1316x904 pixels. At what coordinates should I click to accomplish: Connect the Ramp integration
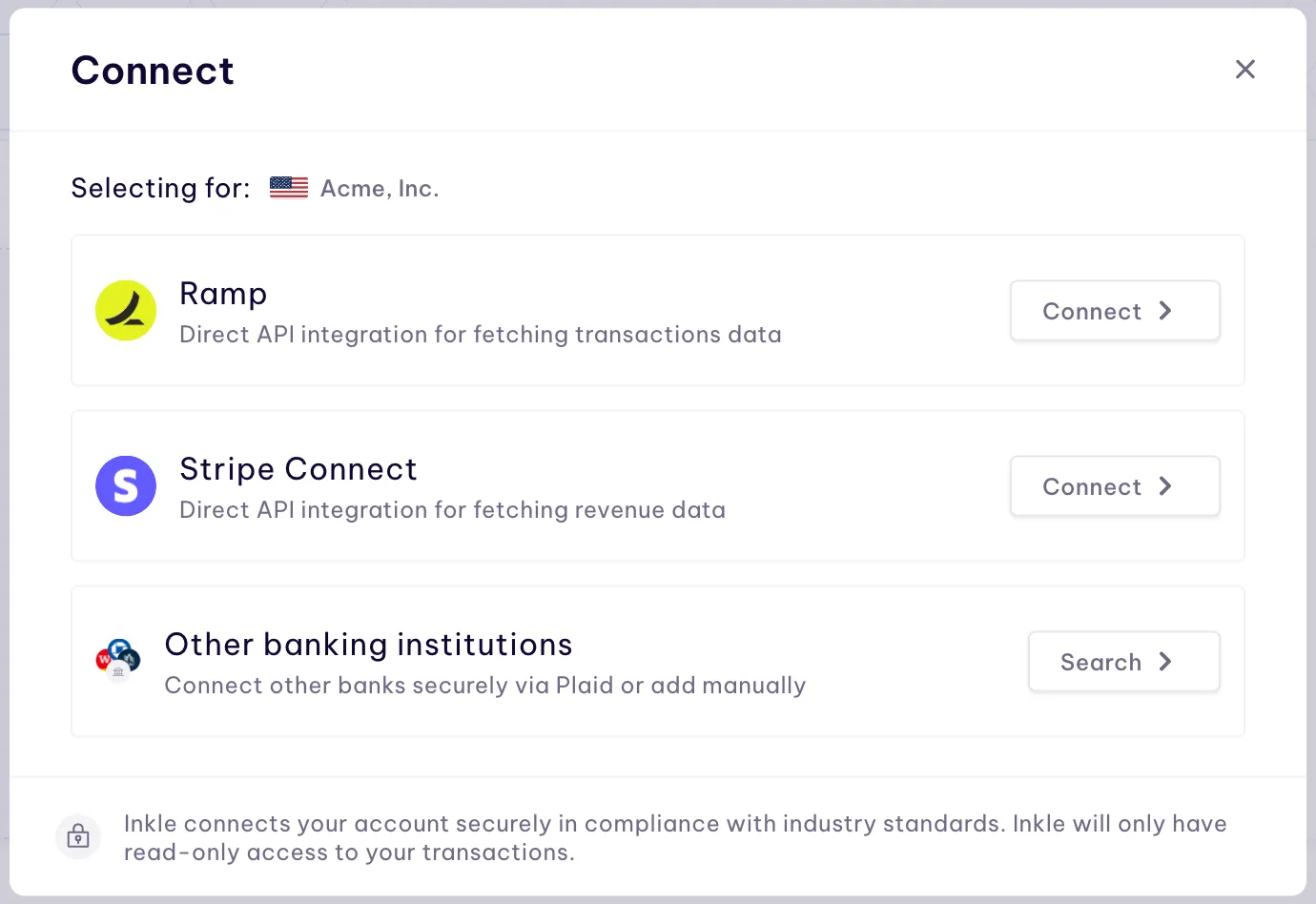tap(1114, 311)
